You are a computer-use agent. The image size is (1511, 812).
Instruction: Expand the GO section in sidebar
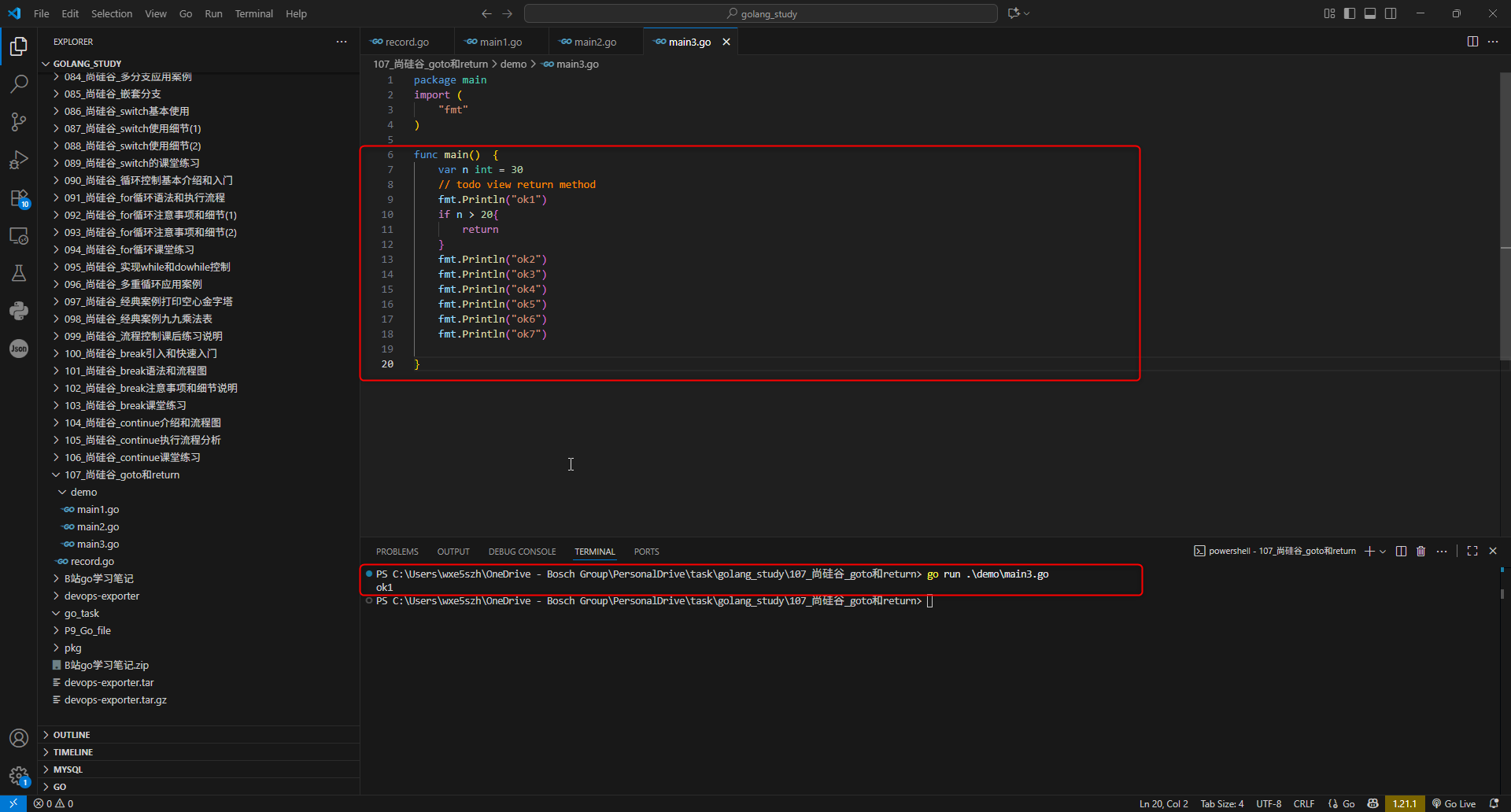pos(199,787)
